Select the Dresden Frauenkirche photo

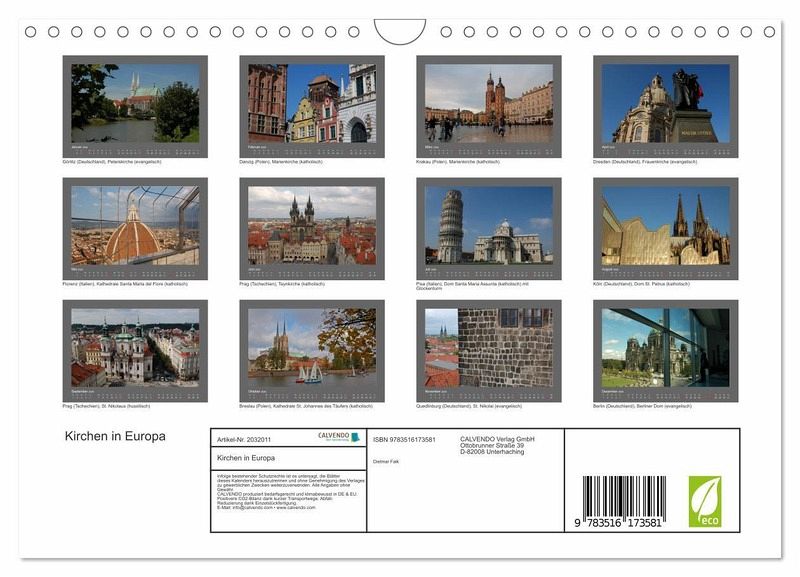[x=665, y=105]
